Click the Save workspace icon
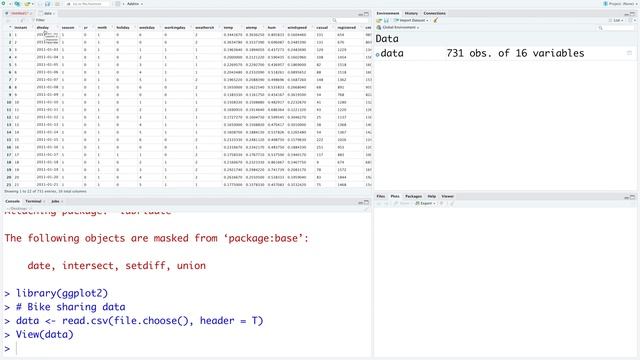The width and height of the screenshot is (640, 360). tap(386, 20)
